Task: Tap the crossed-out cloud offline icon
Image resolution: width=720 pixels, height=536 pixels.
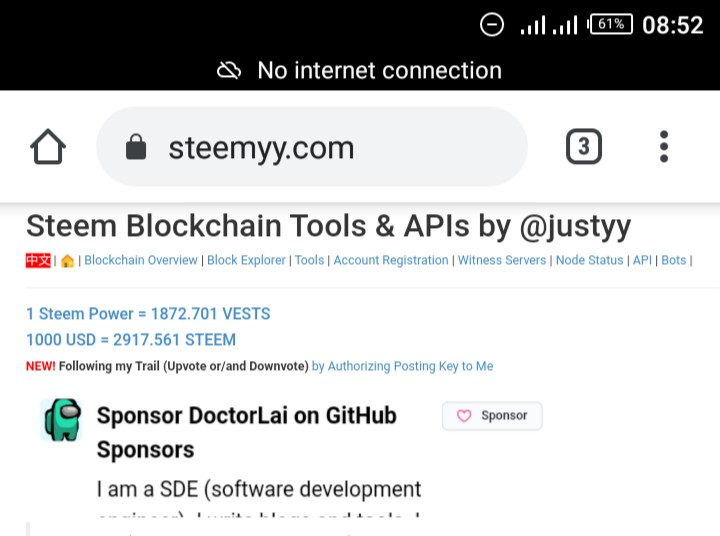Action: coord(229,70)
